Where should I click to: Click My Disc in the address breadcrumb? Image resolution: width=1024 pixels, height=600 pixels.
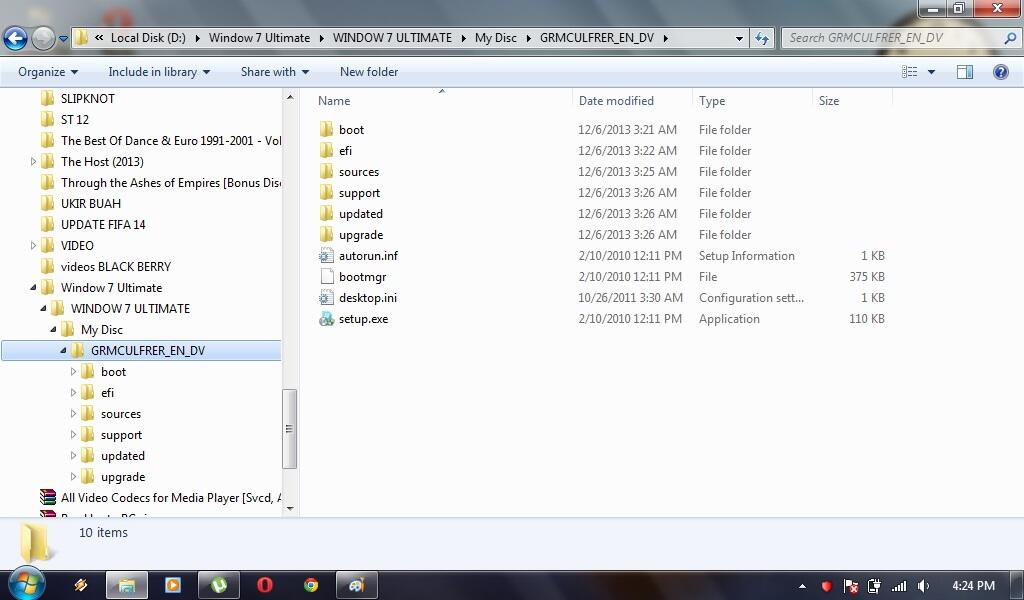pyautogui.click(x=496, y=38)
